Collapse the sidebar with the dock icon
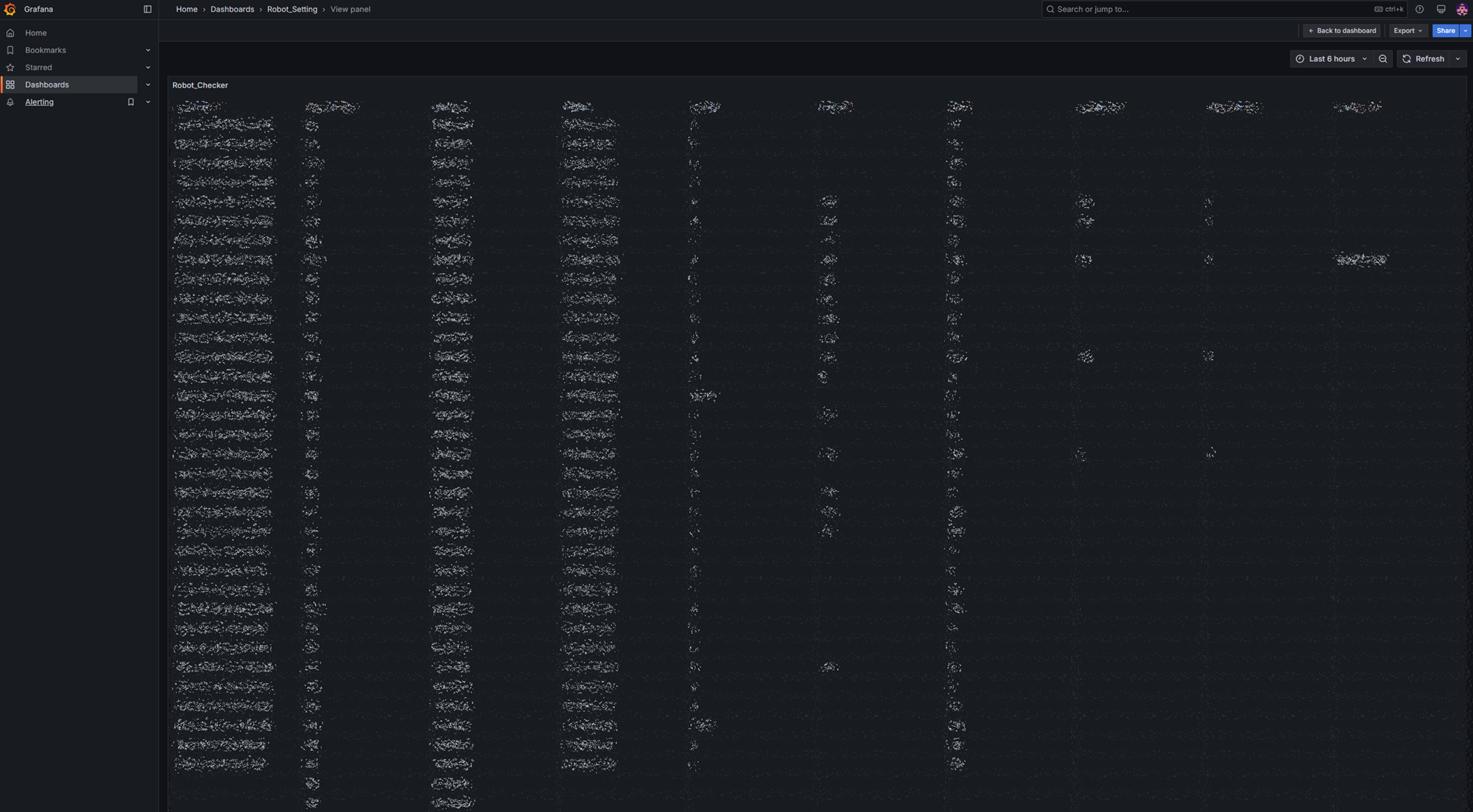 click(x=147, y=10)
